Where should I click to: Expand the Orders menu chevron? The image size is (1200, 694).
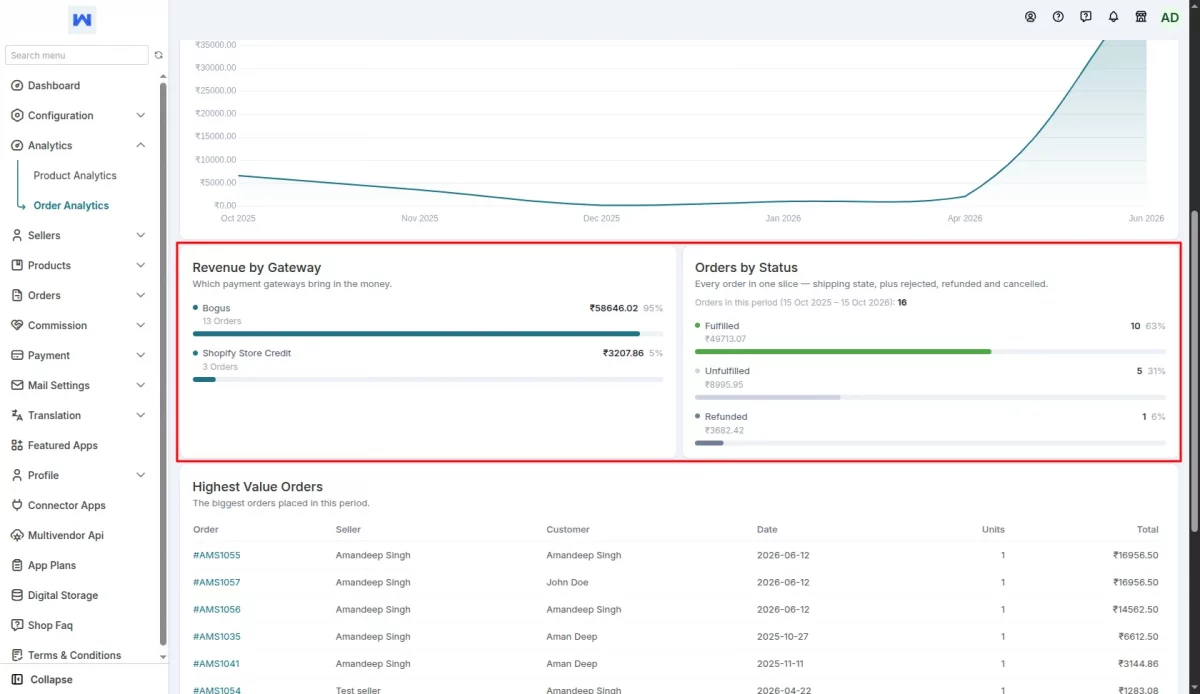pyautogui.click(x=140, y=296)
